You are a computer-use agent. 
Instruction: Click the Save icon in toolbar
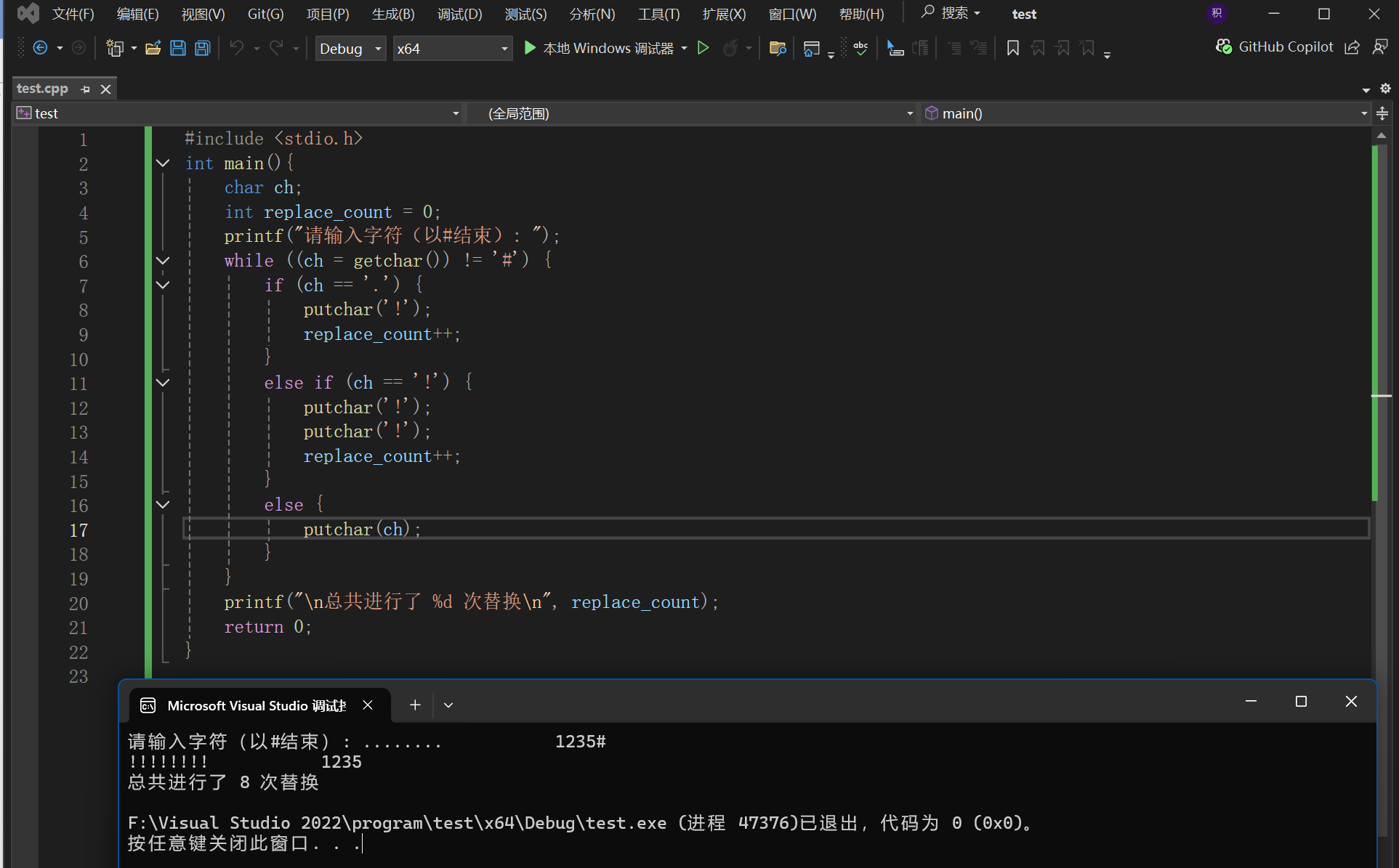coord(178,49)
